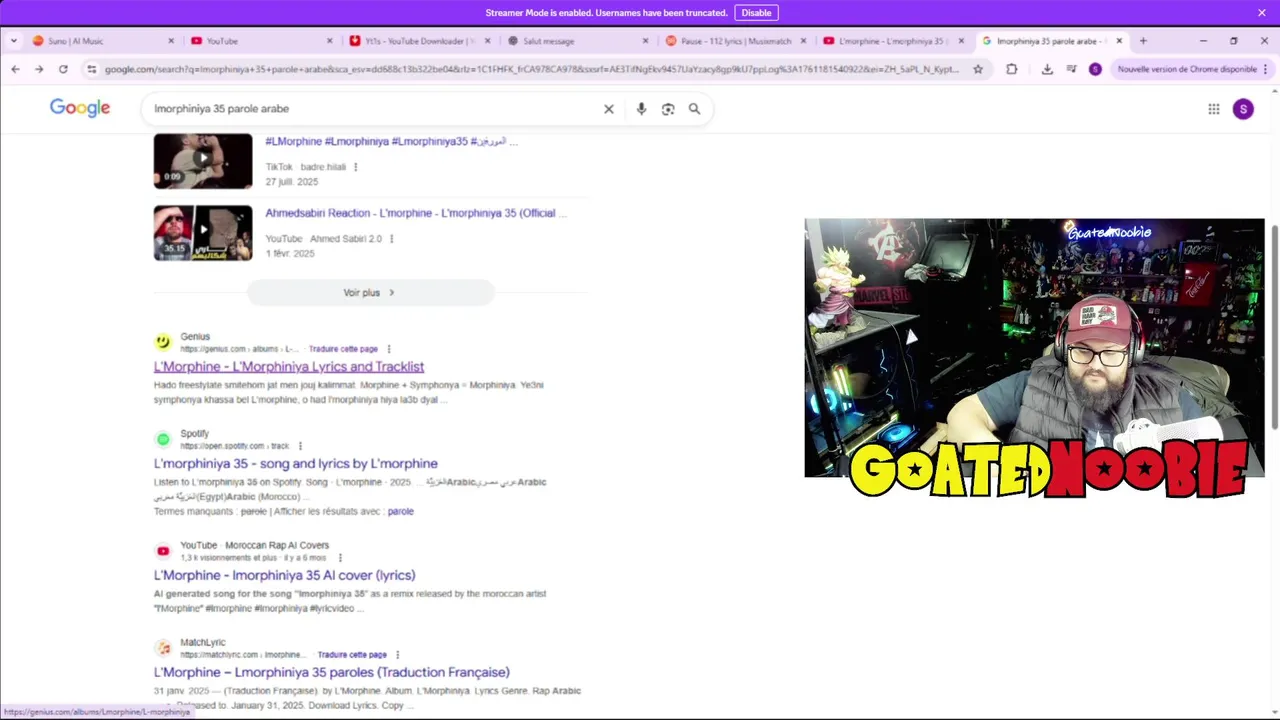
Task: Submit search with magnifier icon
Action: pyautogui.click(x=694, y=109)
